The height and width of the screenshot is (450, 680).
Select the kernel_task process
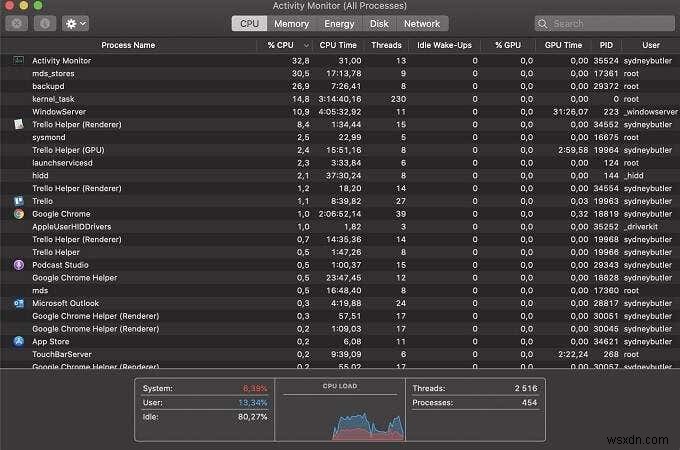click(340, 99)
